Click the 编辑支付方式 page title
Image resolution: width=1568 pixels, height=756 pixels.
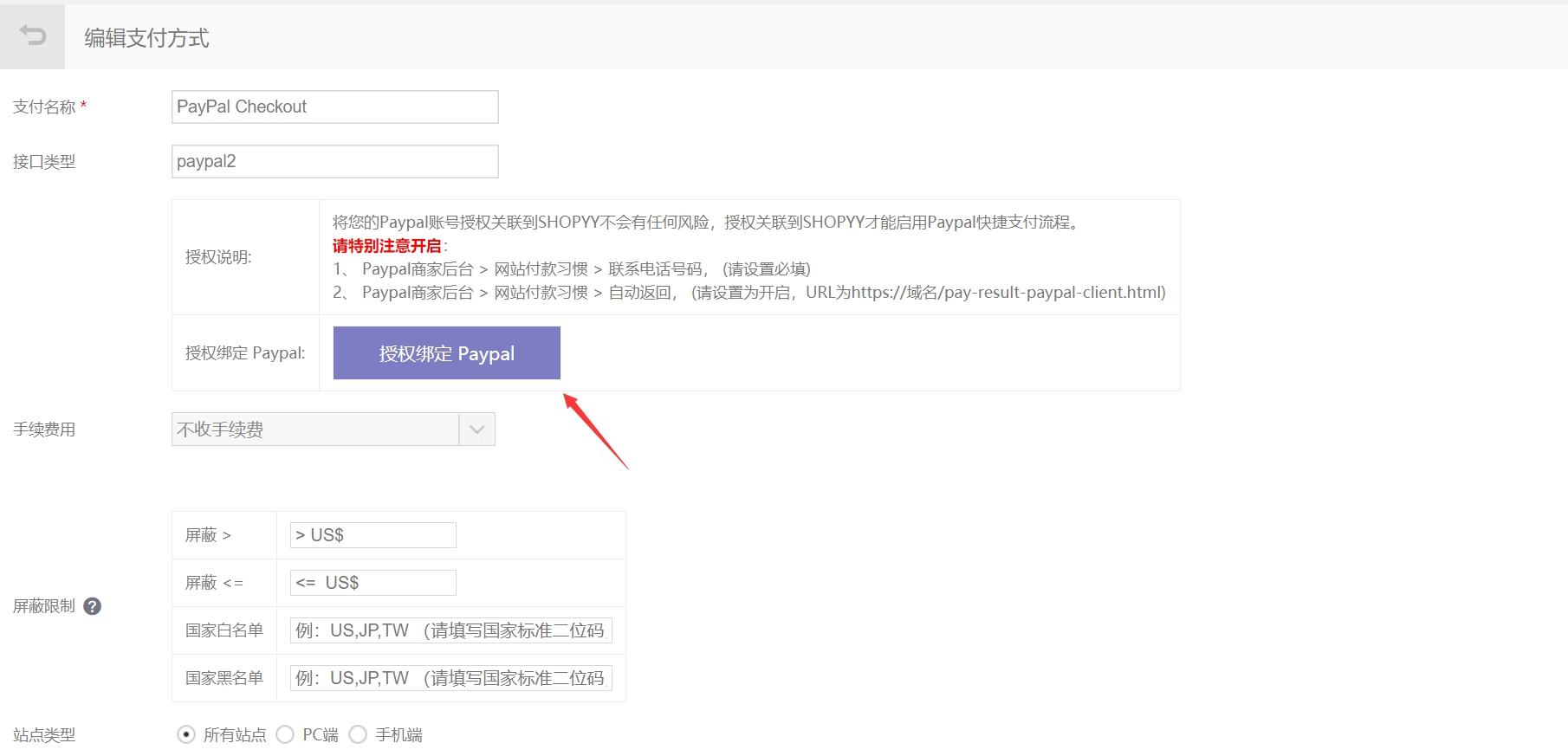146,38
